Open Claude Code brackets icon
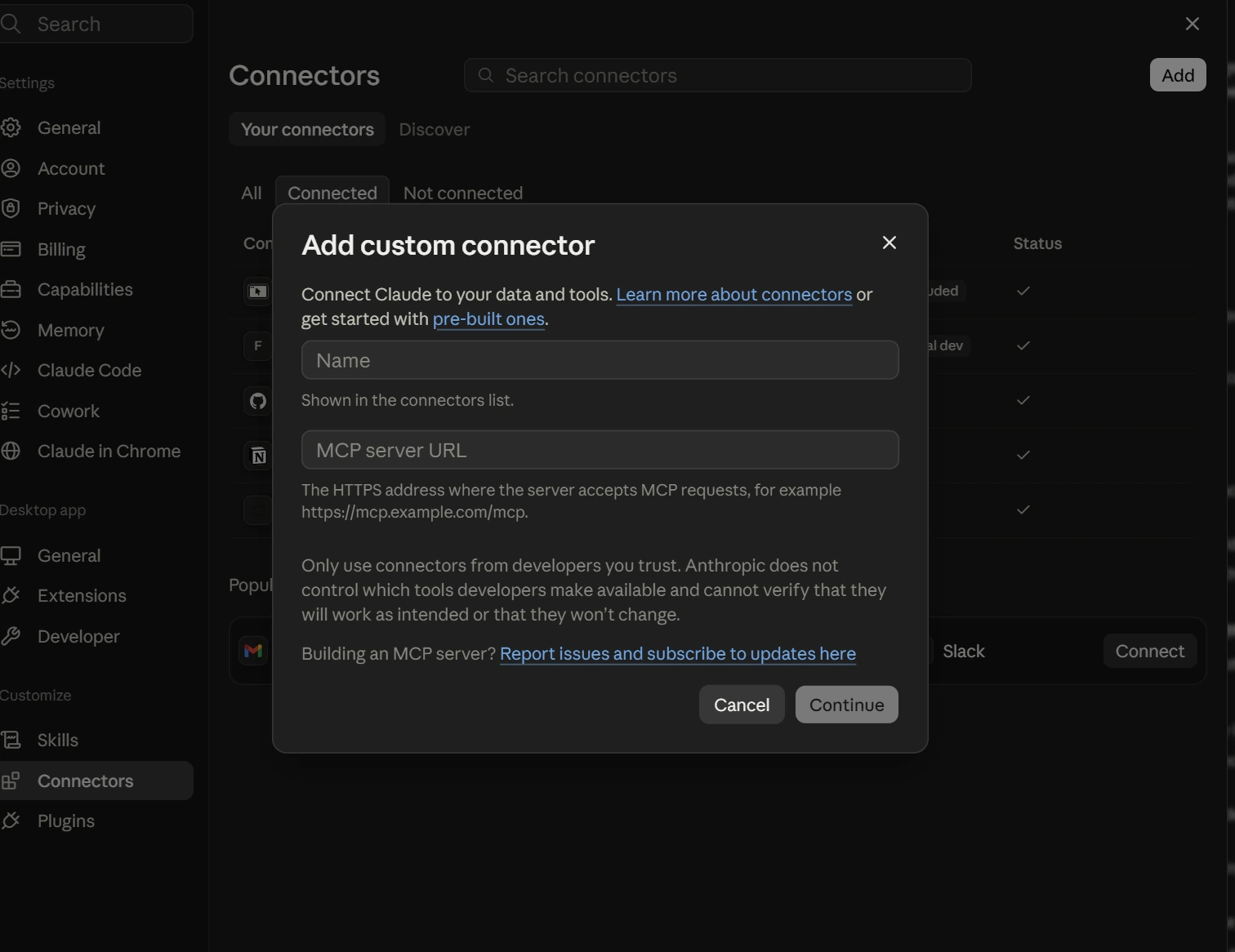 point(11,370)
